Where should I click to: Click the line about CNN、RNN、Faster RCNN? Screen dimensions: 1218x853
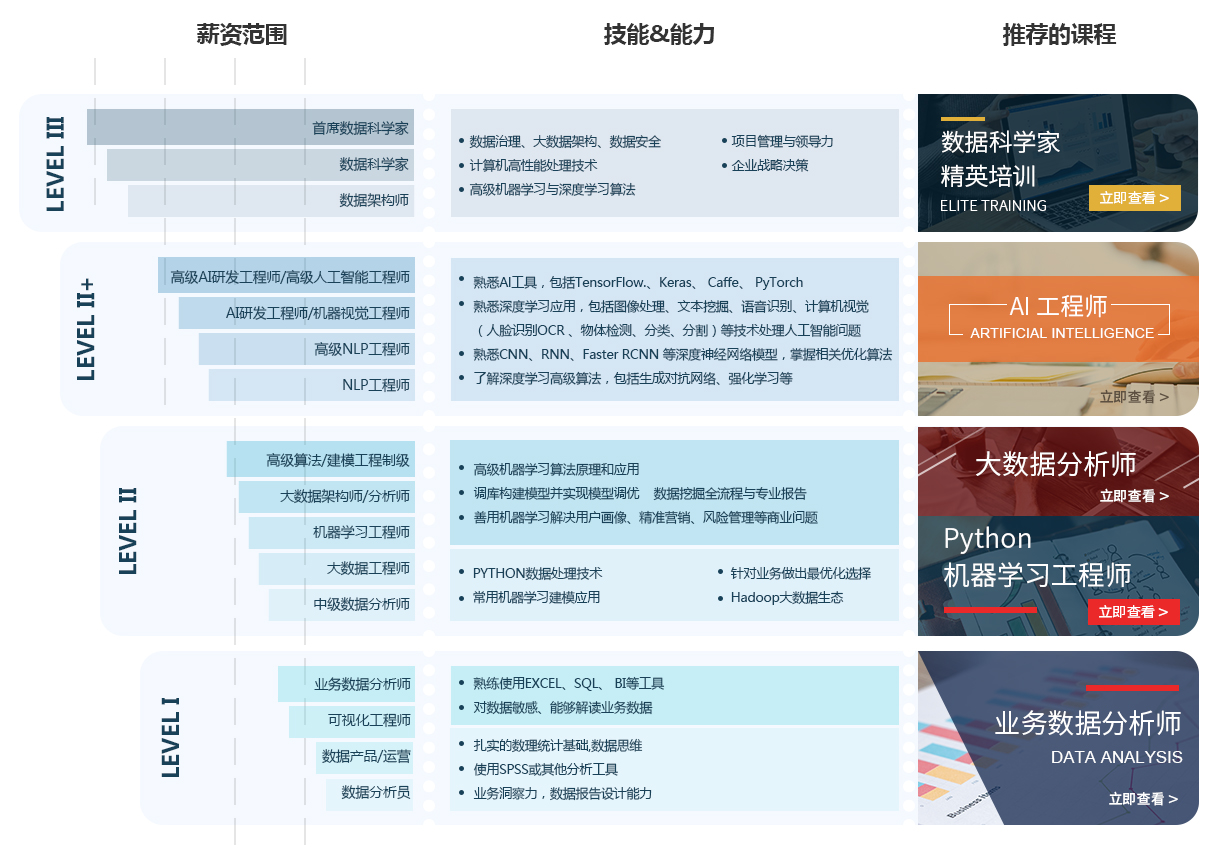(682, 355)
